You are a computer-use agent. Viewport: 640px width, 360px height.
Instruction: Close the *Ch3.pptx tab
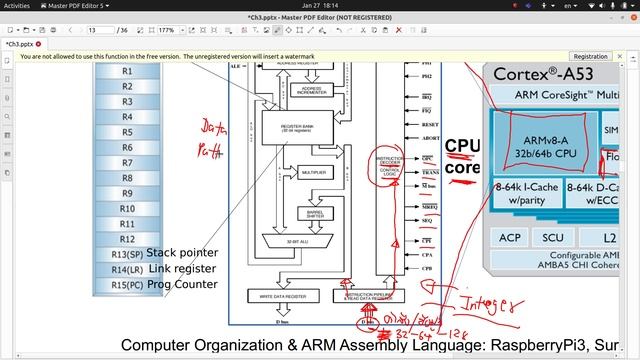pos(38,44)
